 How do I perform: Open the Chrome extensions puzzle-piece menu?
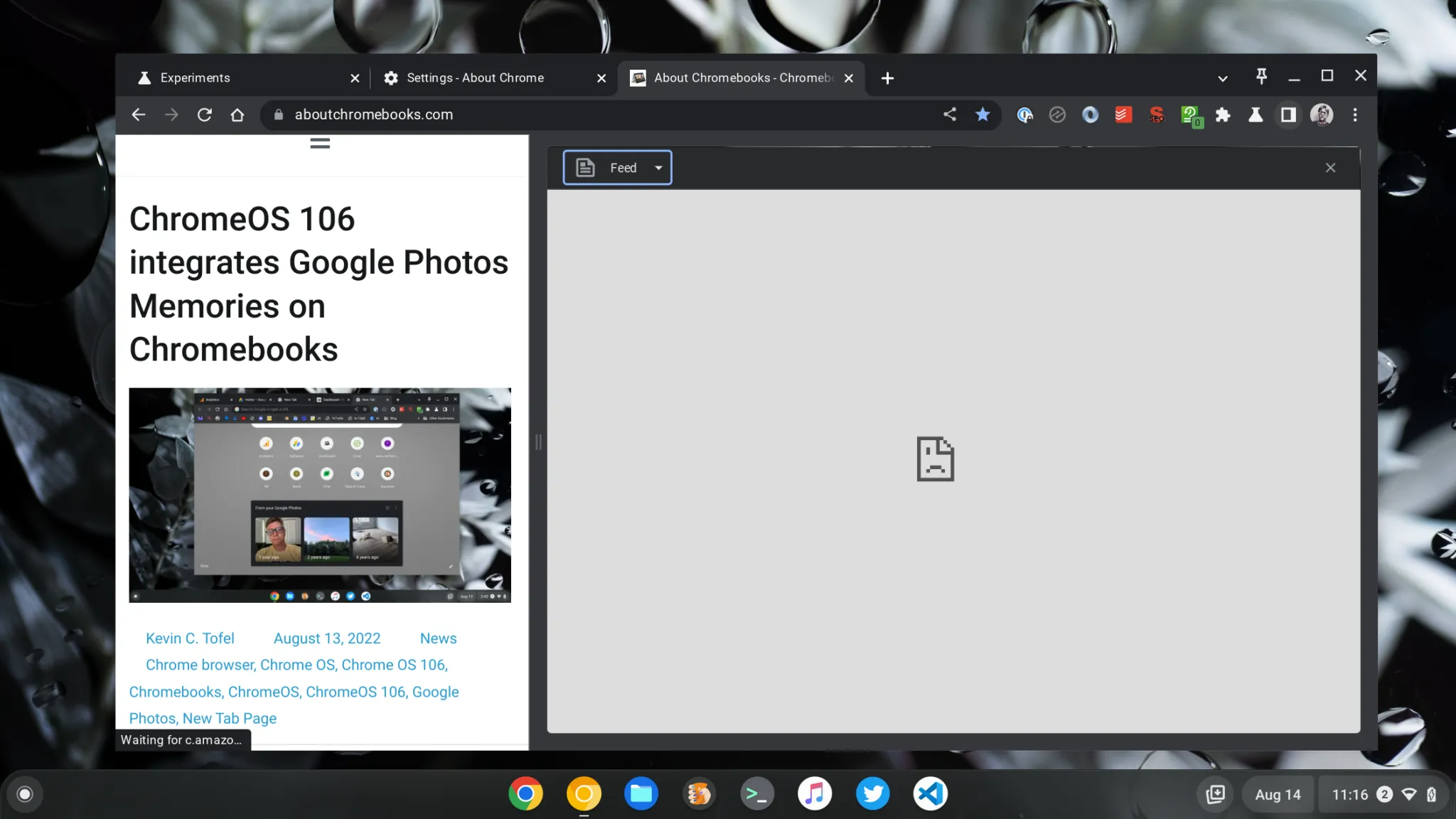click(x=1224, y=114)
